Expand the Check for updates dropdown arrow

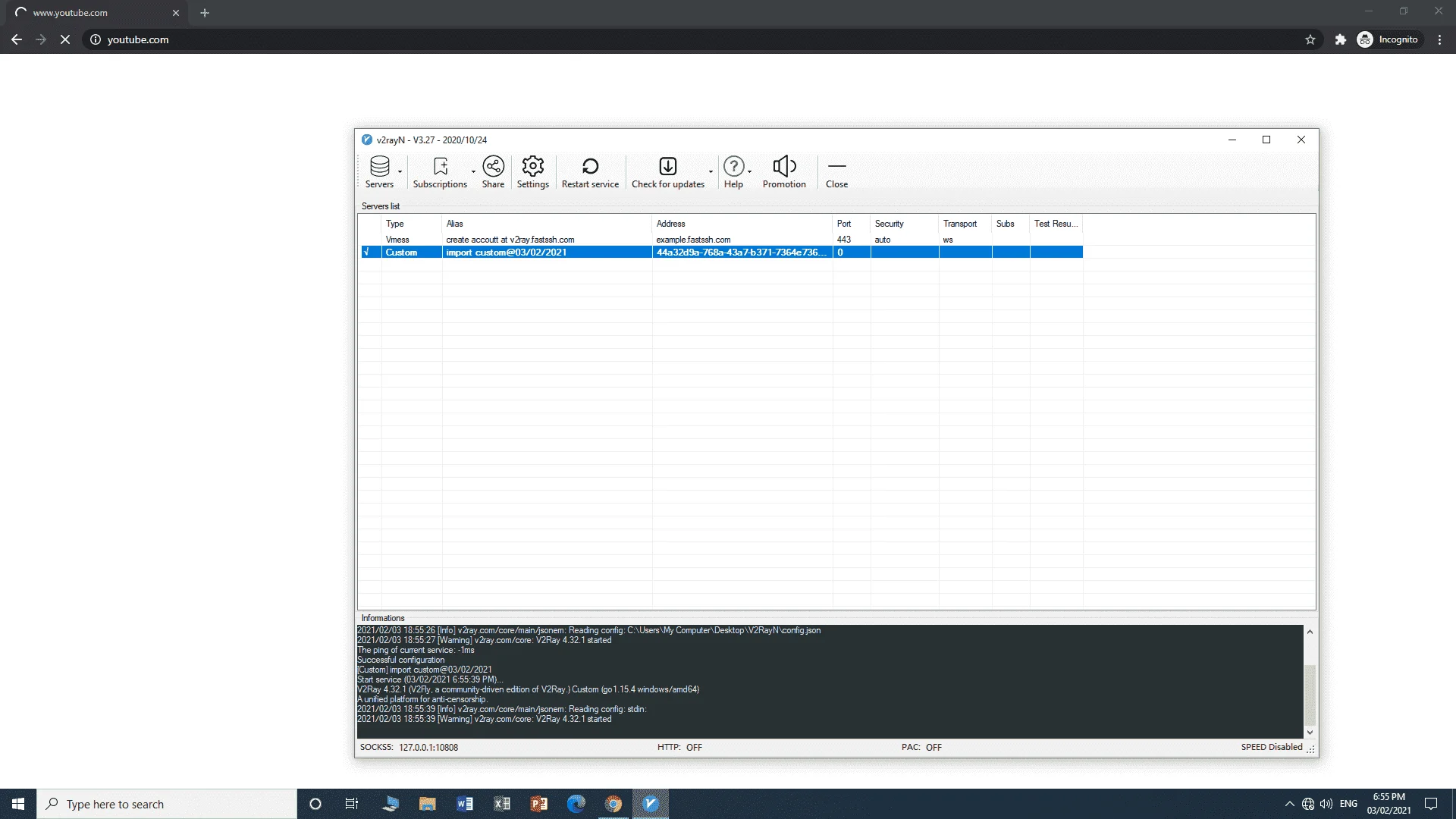pyautogui.click(x=711, y=172)
